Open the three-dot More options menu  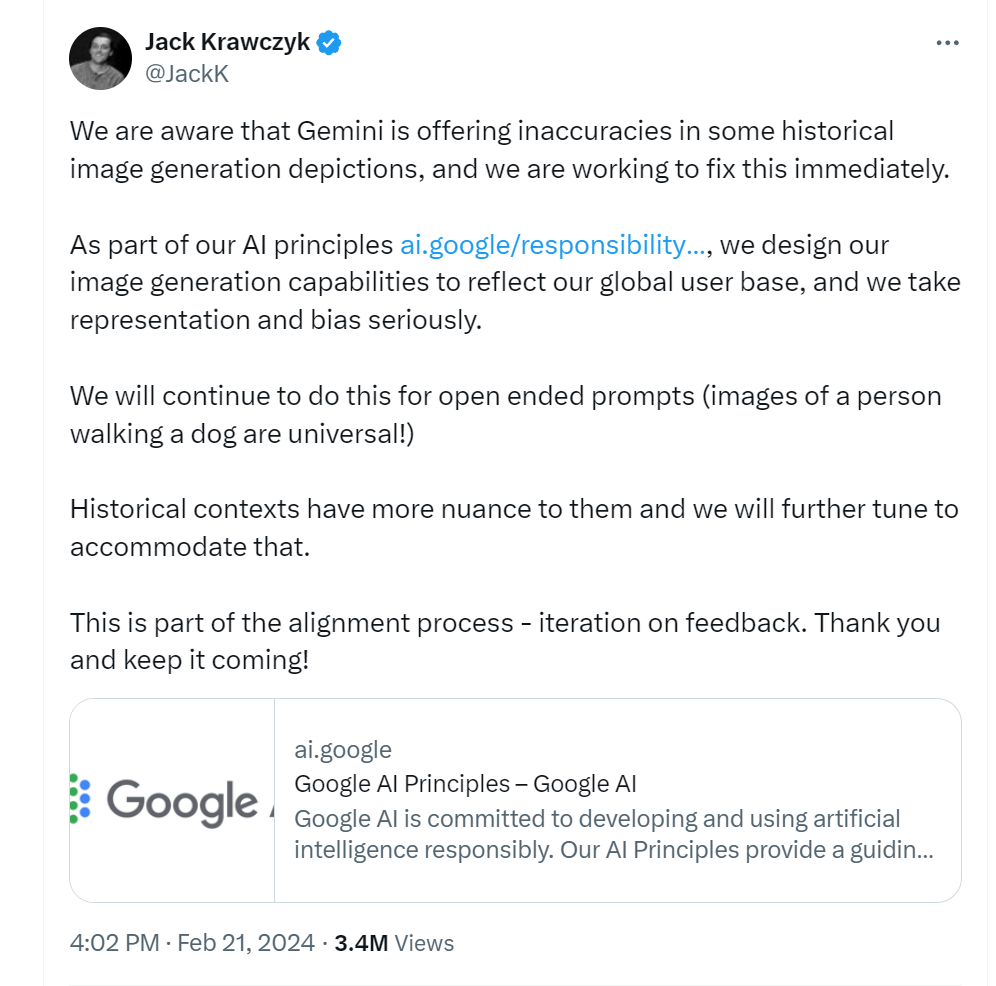point(946,43)
